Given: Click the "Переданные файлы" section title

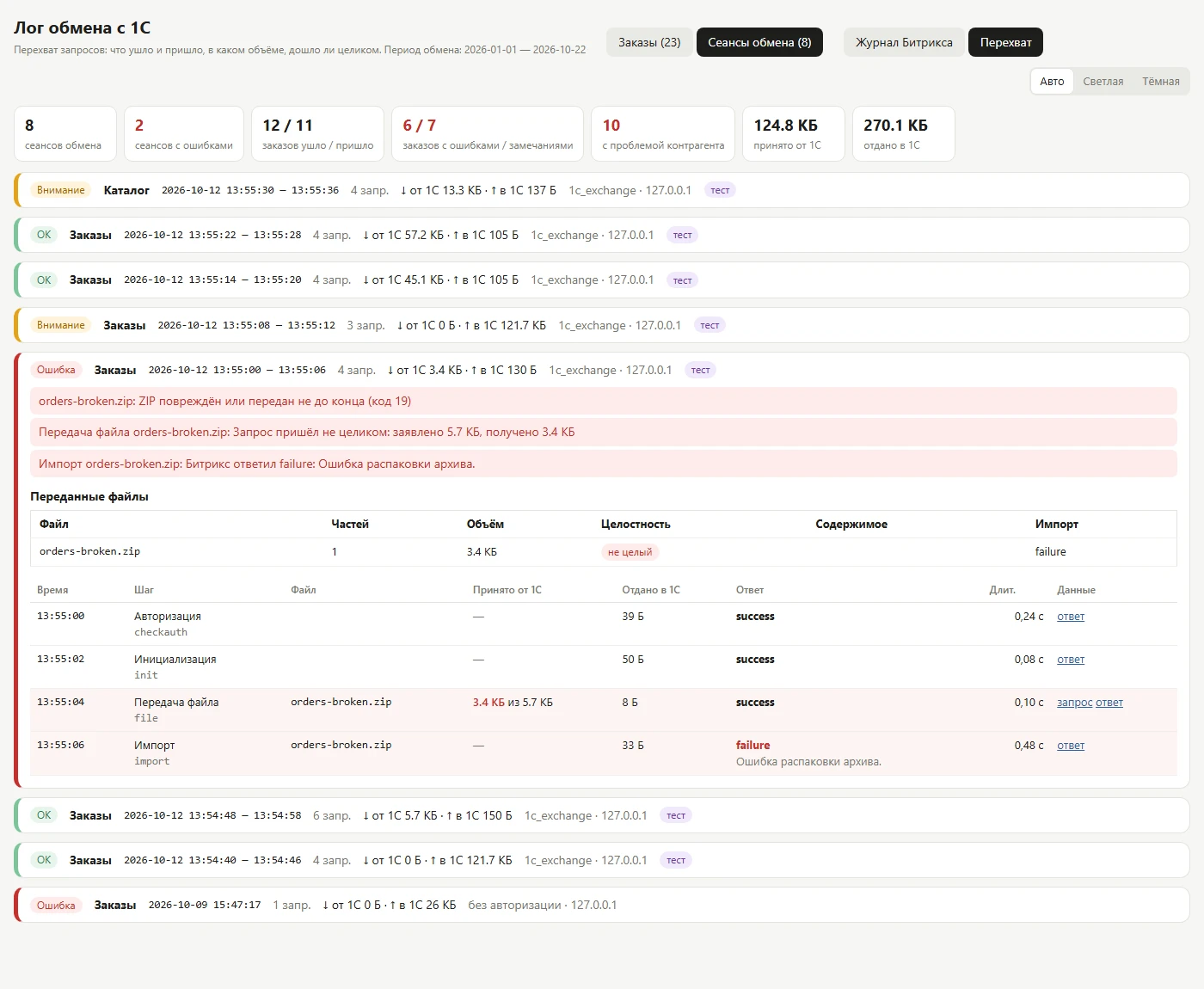Looking at the screenshot, I should [89, 497].
